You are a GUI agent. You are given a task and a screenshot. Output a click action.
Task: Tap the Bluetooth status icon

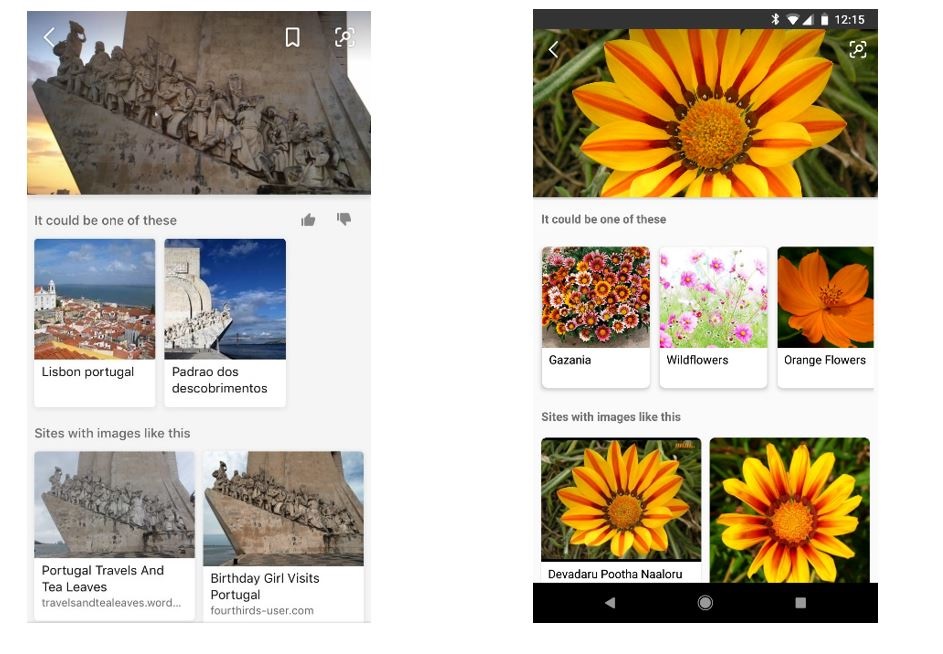(x=775, y=19)
